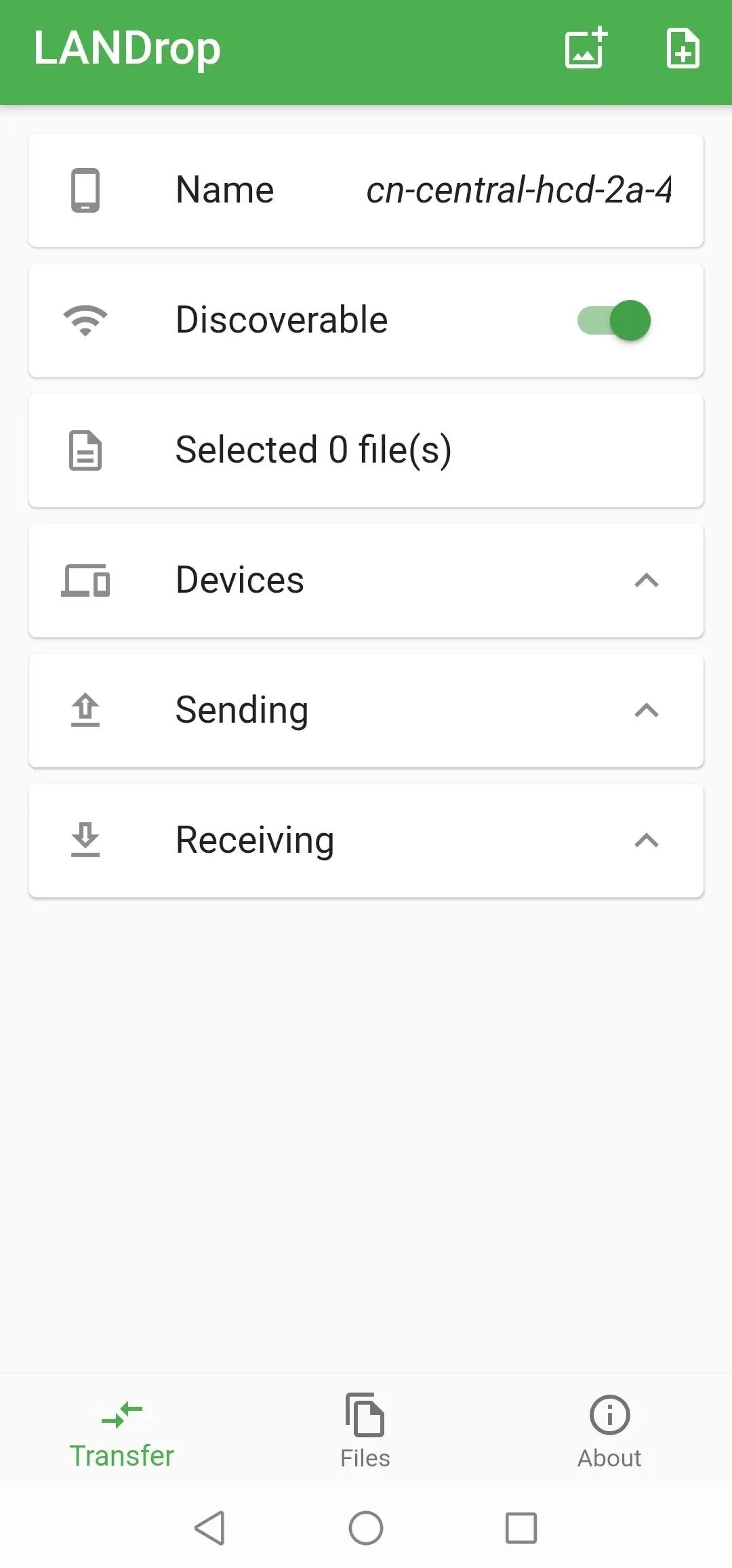Collapse the Devices section chevron
The width and height of the screenshot is (732, 1568).
(x=647, y=580)
